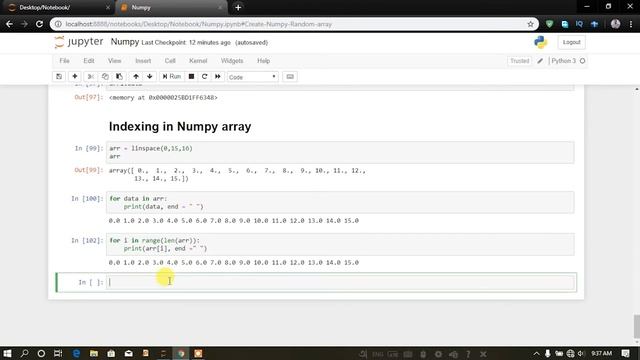Click the Jupyter logo
The width and height of the screenshot is (640, 360).
pyautogui.click(x=79, y=42)
